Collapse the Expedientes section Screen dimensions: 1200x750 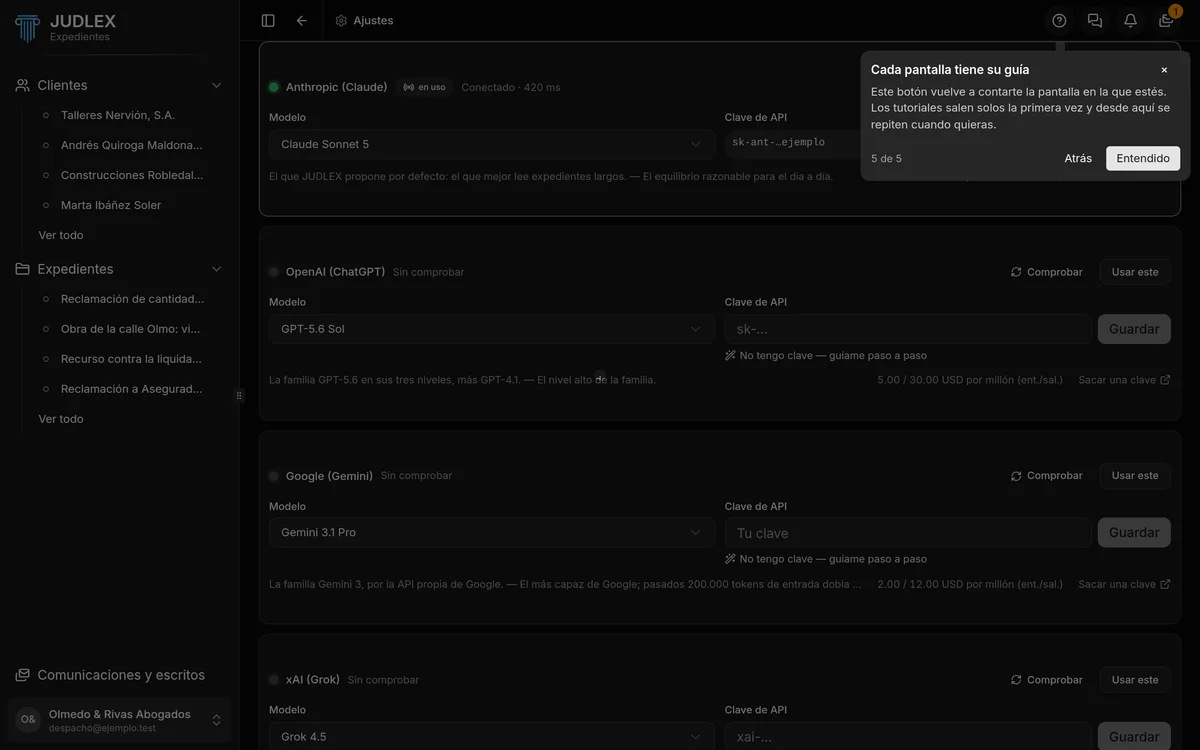(x=216, y=269)
